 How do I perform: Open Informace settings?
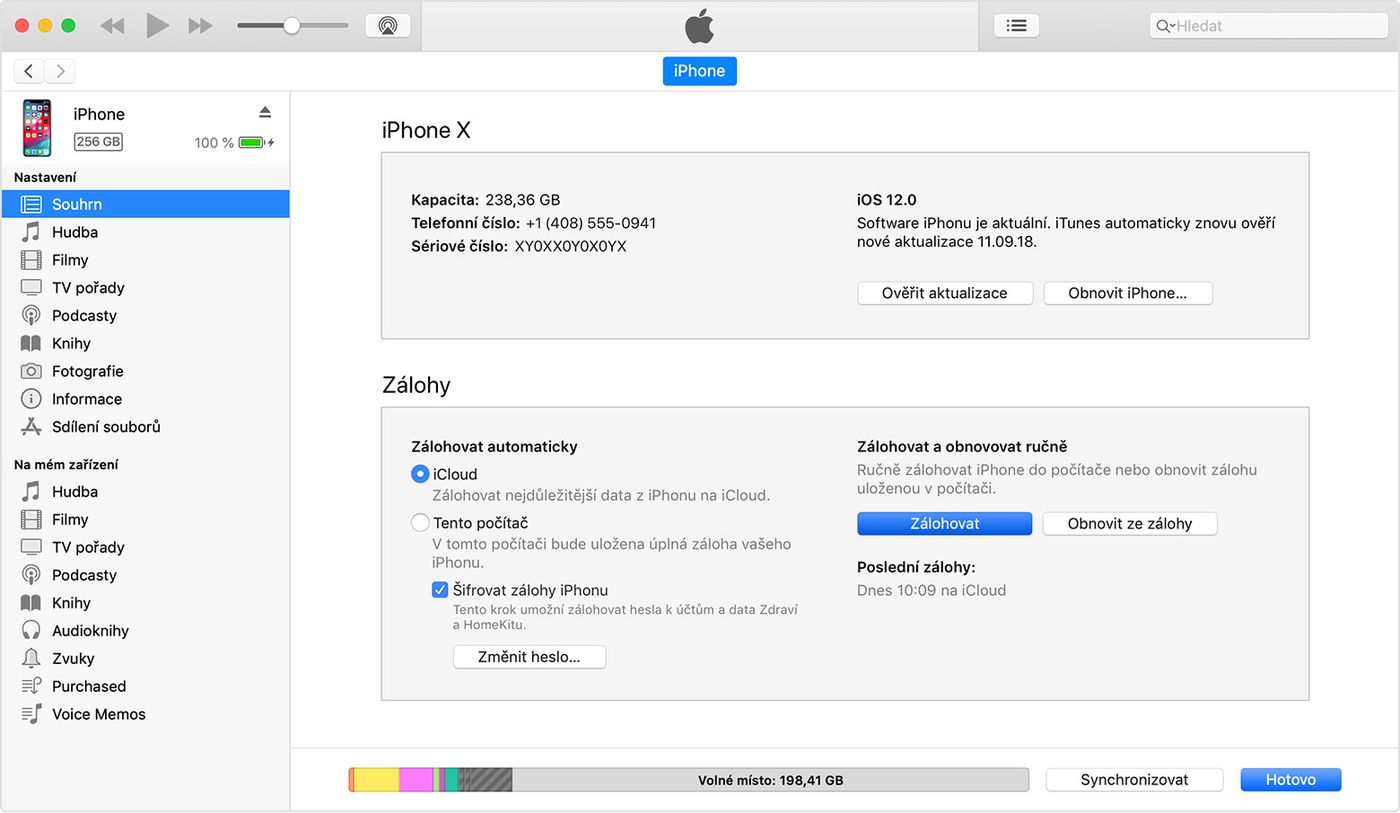145,399
